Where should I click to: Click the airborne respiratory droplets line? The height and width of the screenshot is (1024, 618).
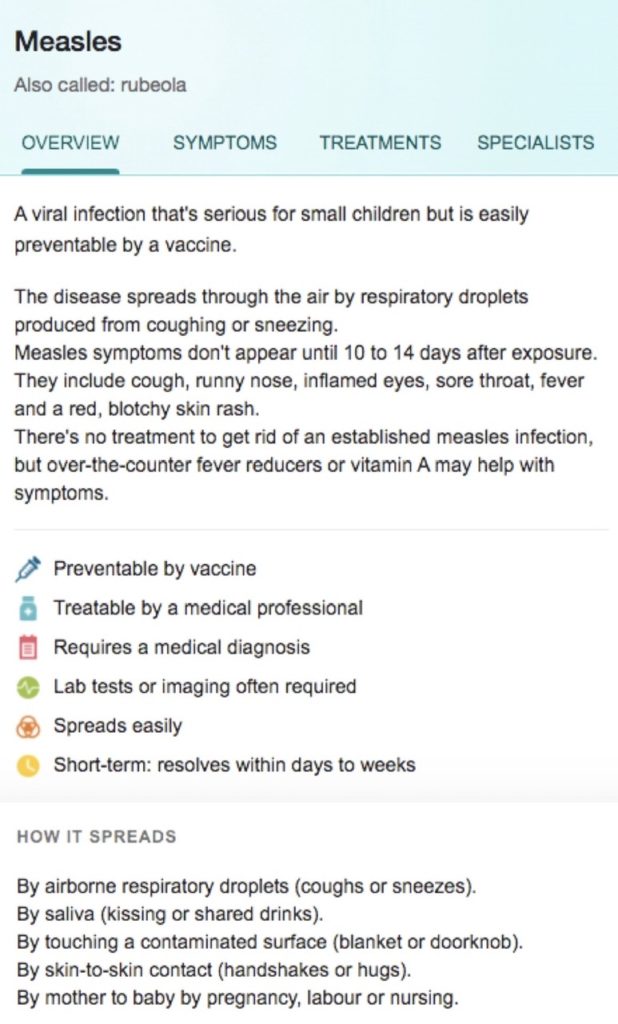(247, 886)
